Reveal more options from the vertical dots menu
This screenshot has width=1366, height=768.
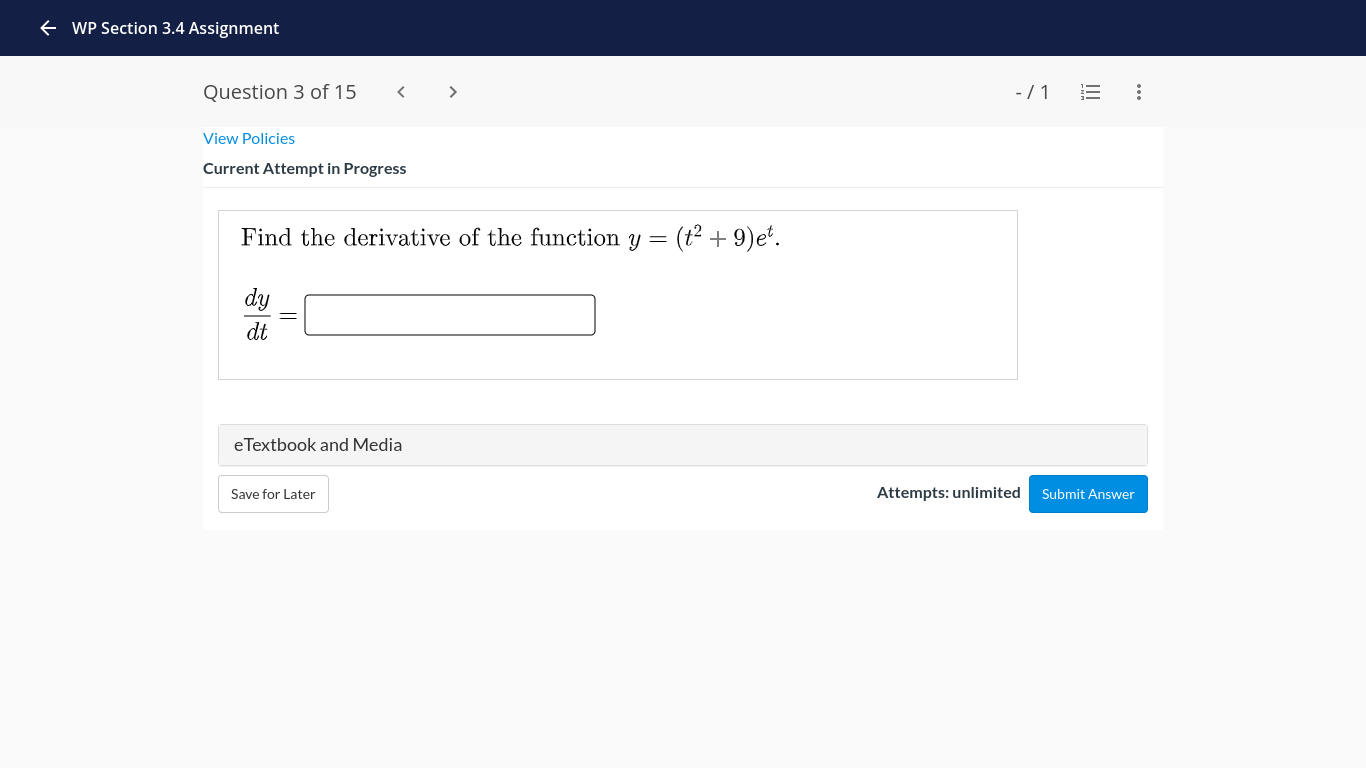click(x=1138, y=92)
